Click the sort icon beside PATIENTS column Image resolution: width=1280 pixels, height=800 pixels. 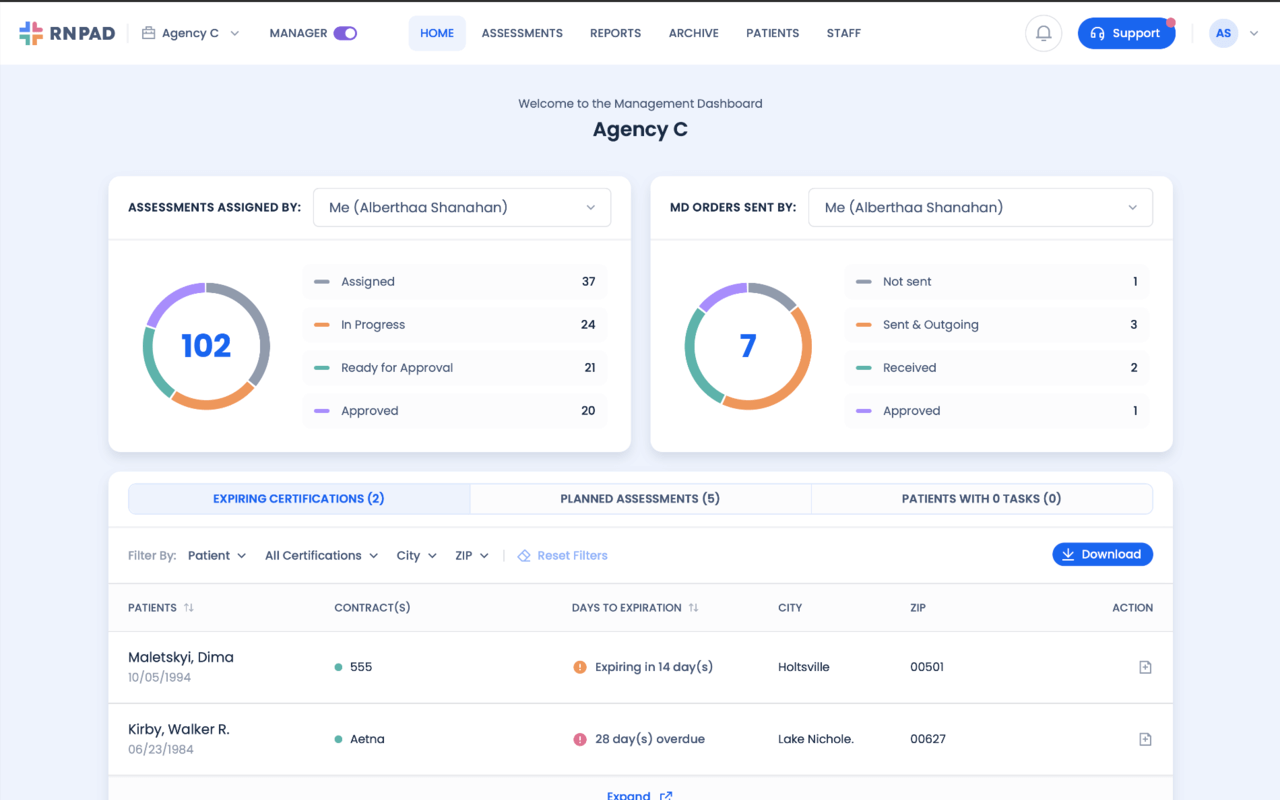point(190,607)
